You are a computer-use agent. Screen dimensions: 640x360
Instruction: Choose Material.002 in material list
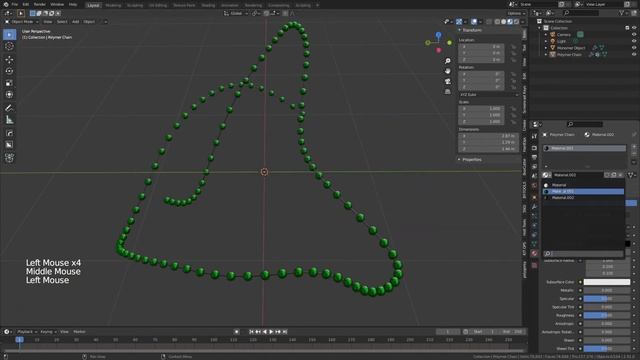[x=583, y=198]
